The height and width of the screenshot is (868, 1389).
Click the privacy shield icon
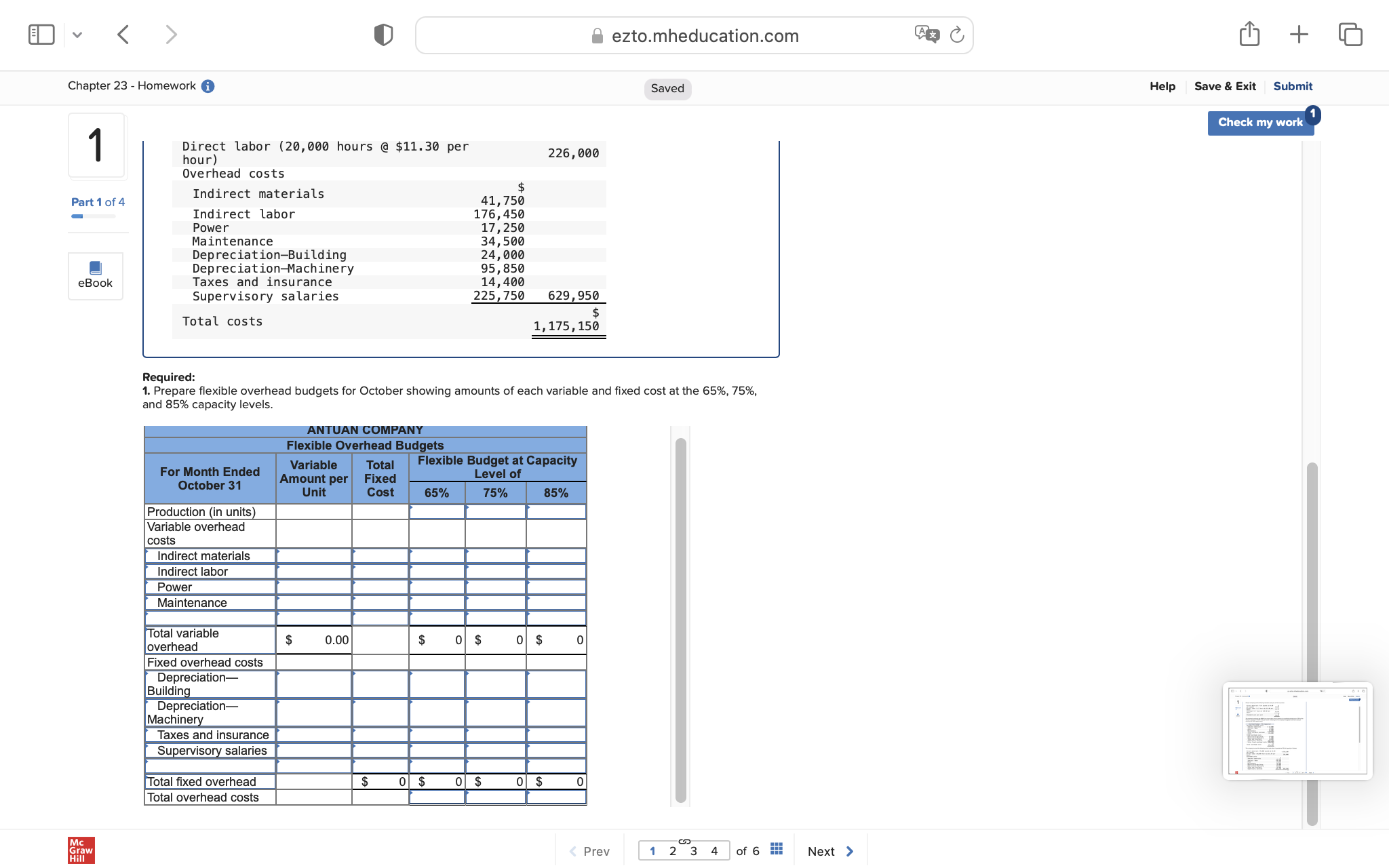[x=383, y=35]
